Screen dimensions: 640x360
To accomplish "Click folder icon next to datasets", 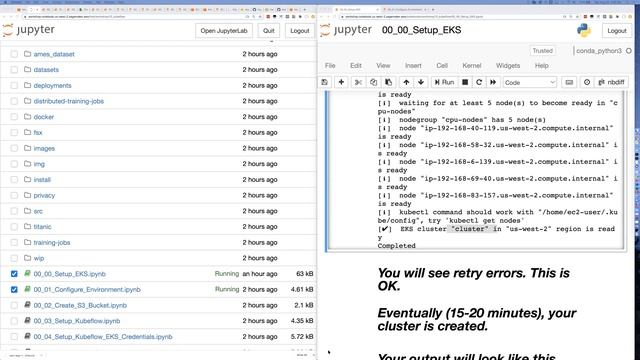I will click(x=27, y=69).
